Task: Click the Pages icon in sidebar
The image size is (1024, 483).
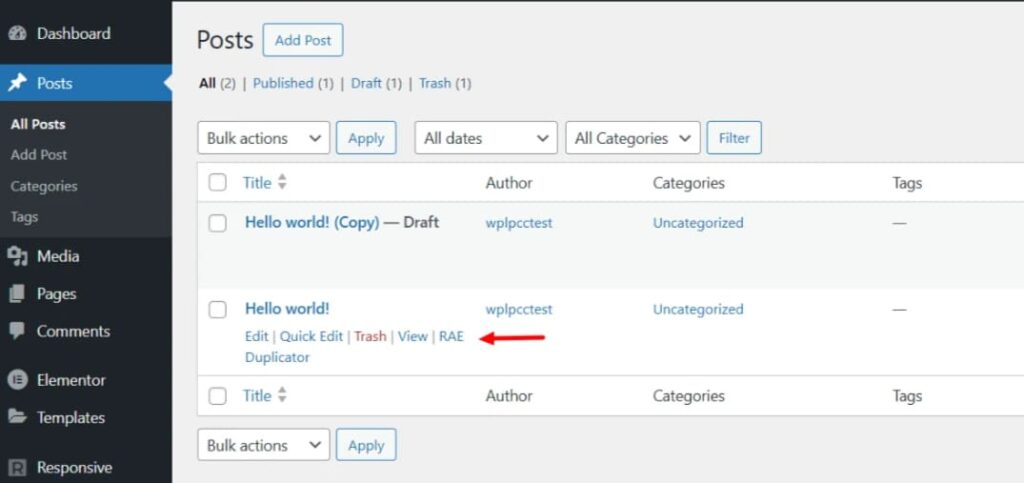Action: (x=18, y=294)
